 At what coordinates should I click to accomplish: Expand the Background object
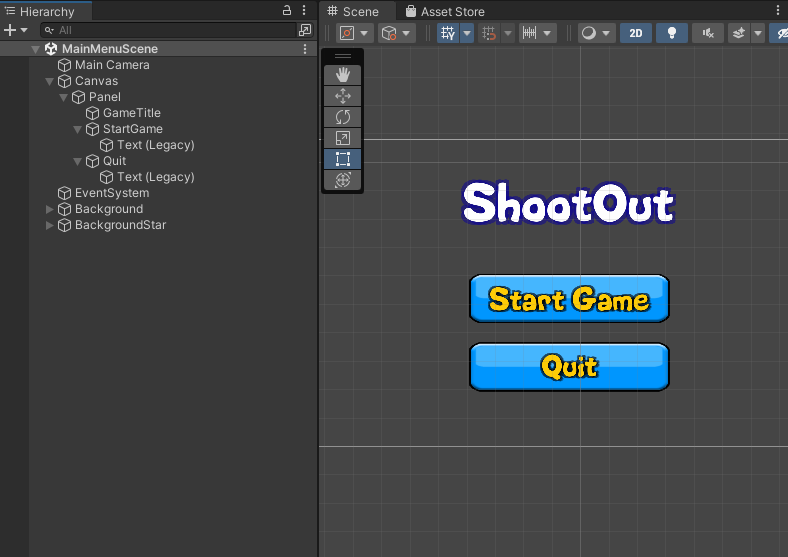(49, 209)
